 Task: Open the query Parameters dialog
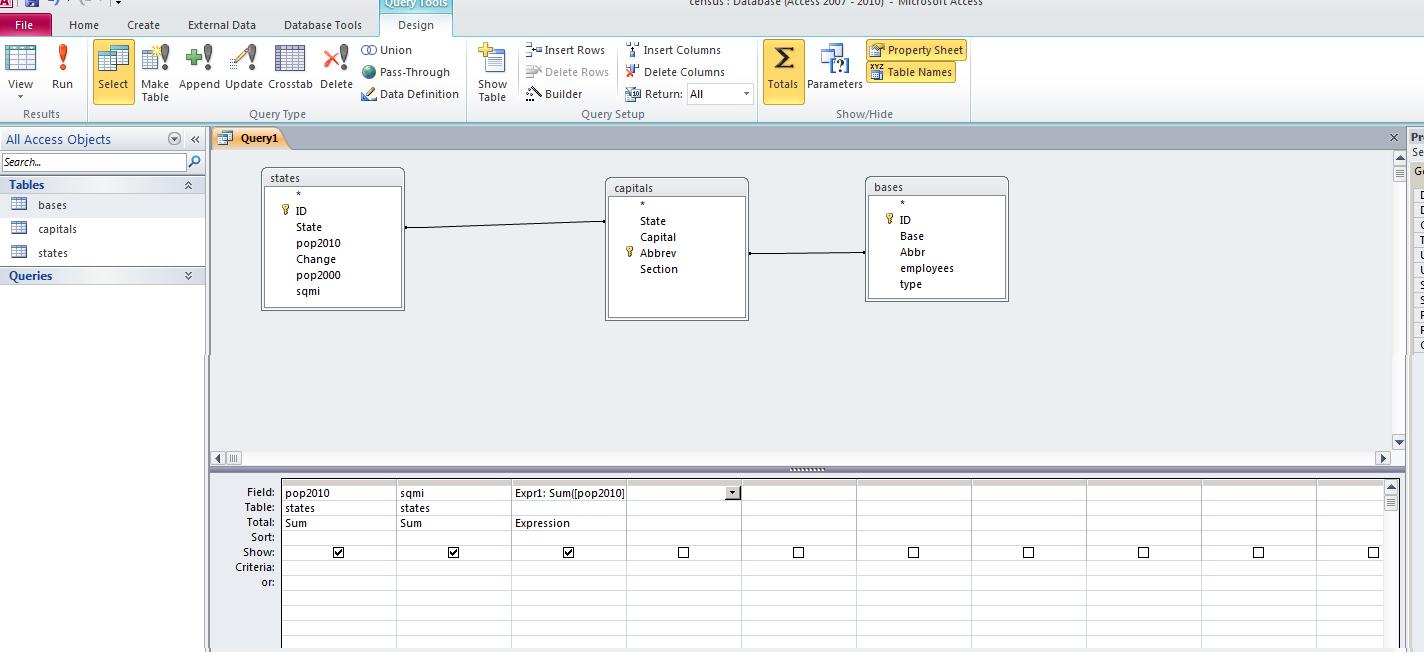[835, 68]
